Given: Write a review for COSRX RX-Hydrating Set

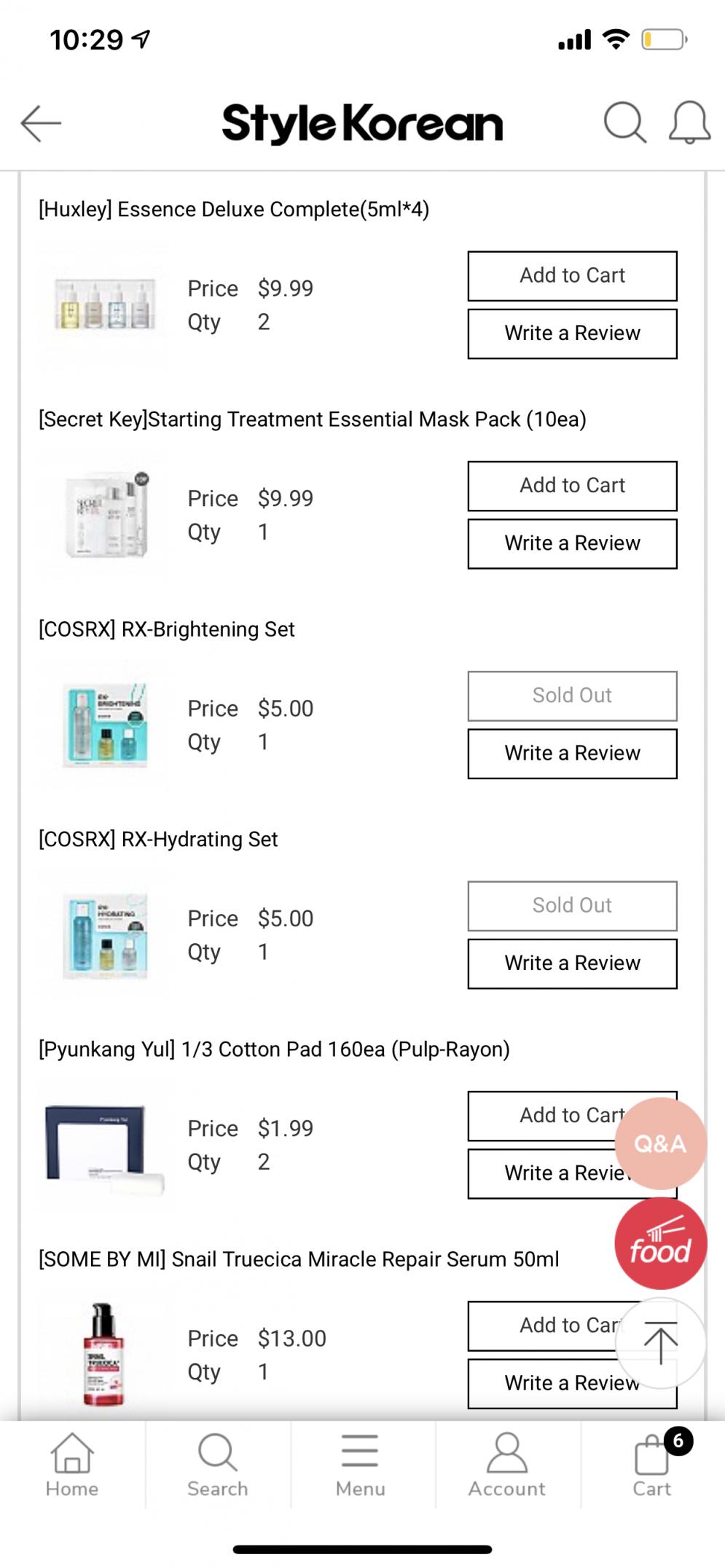Looking at the screenshot, I should pos(572,964).
